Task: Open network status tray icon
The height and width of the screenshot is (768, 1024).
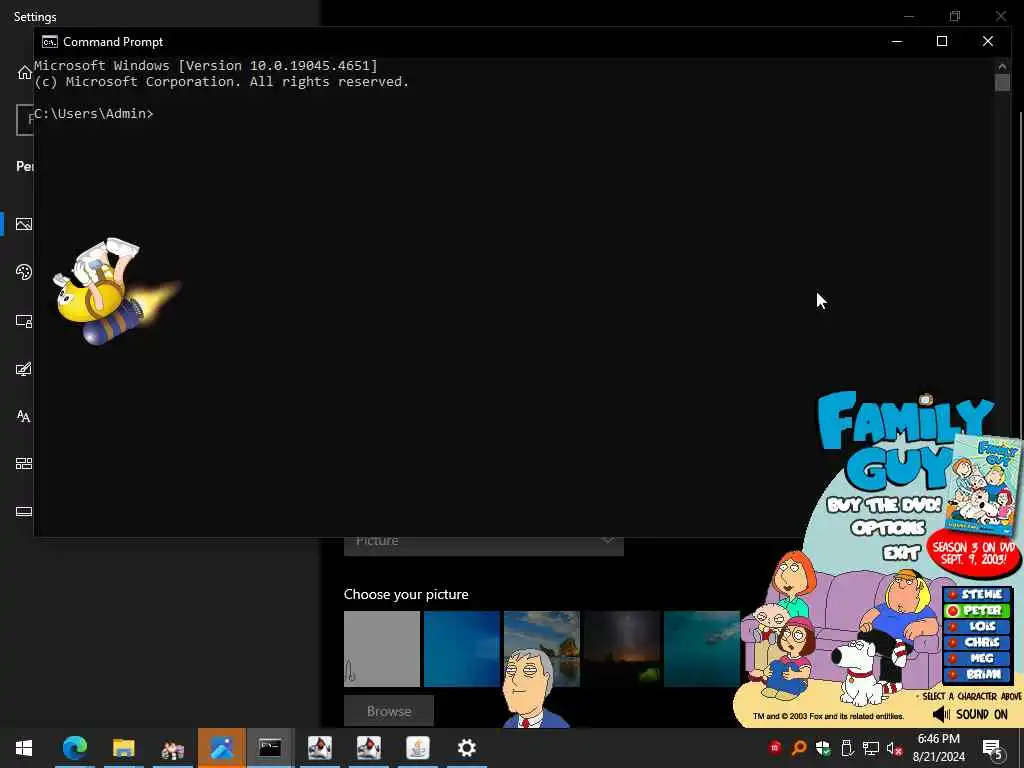Action: 871,748
